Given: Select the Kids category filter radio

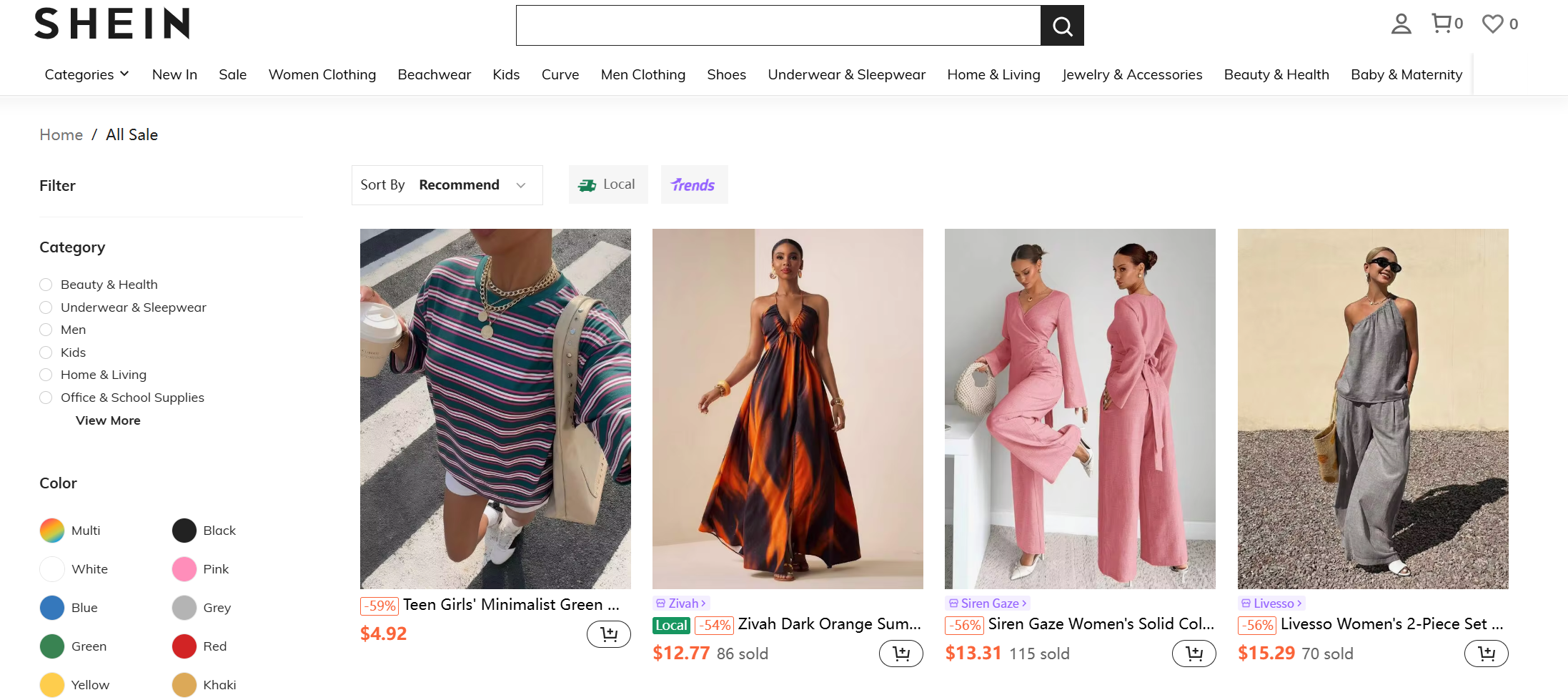Looking at the screenshot, I should tap(46, 353).
